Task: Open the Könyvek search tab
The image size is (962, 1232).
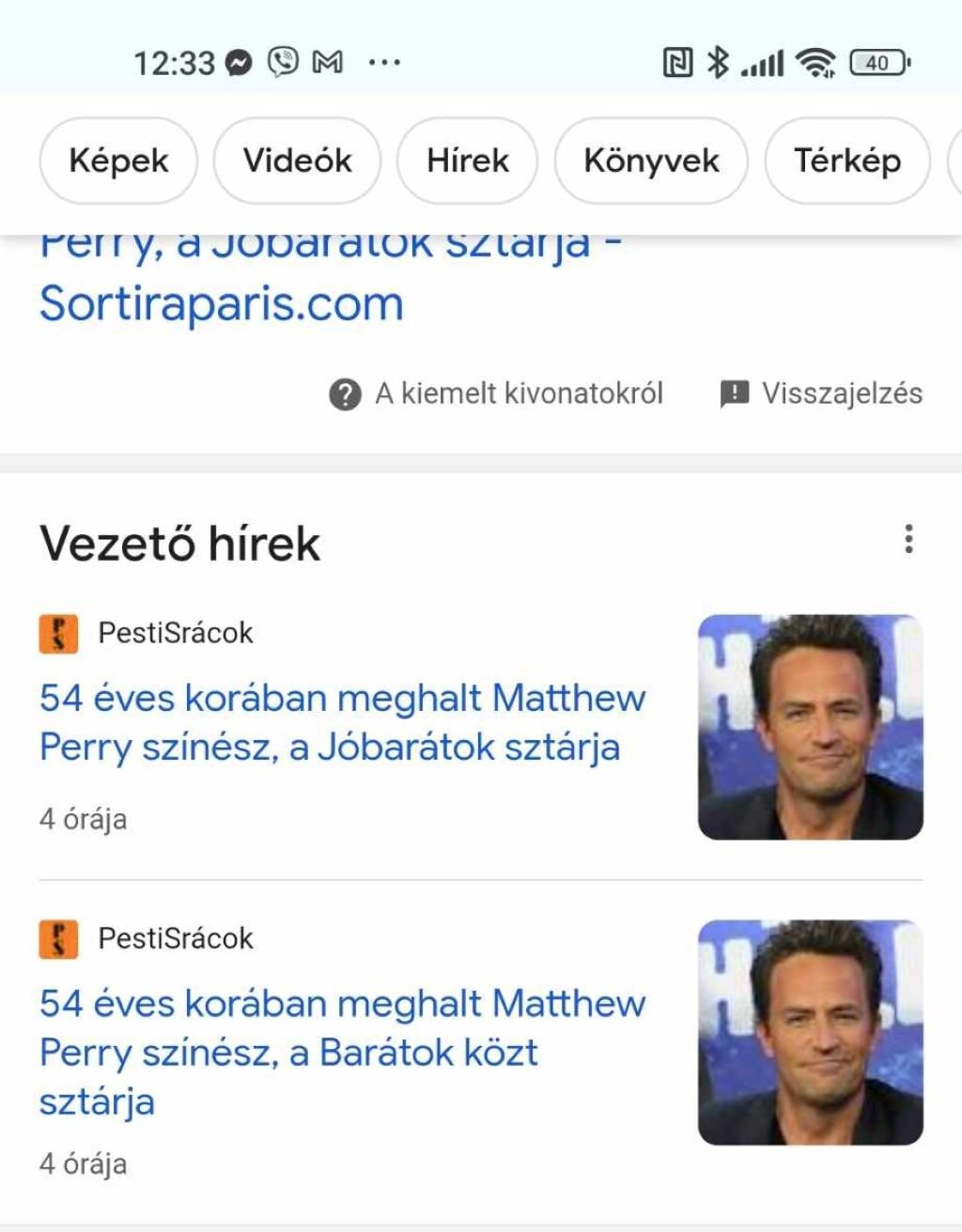Action: click(x=651, y=161)
